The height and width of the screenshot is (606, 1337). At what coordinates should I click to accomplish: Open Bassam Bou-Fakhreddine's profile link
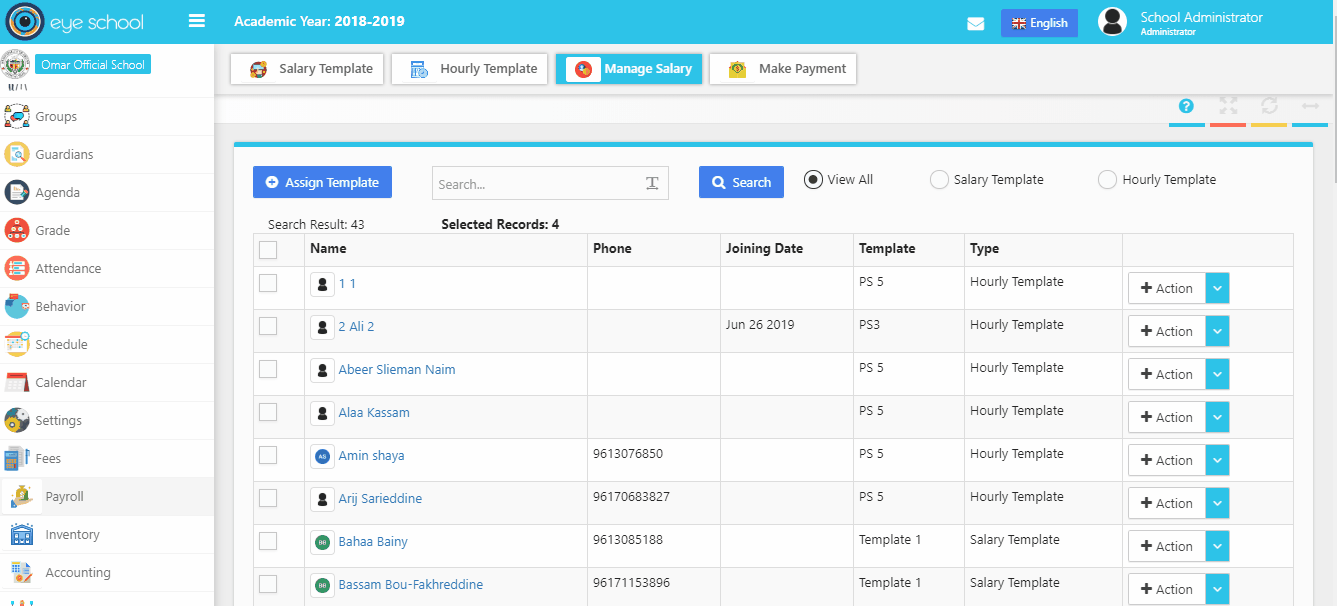pyautogui.click(x=411, y=585)
